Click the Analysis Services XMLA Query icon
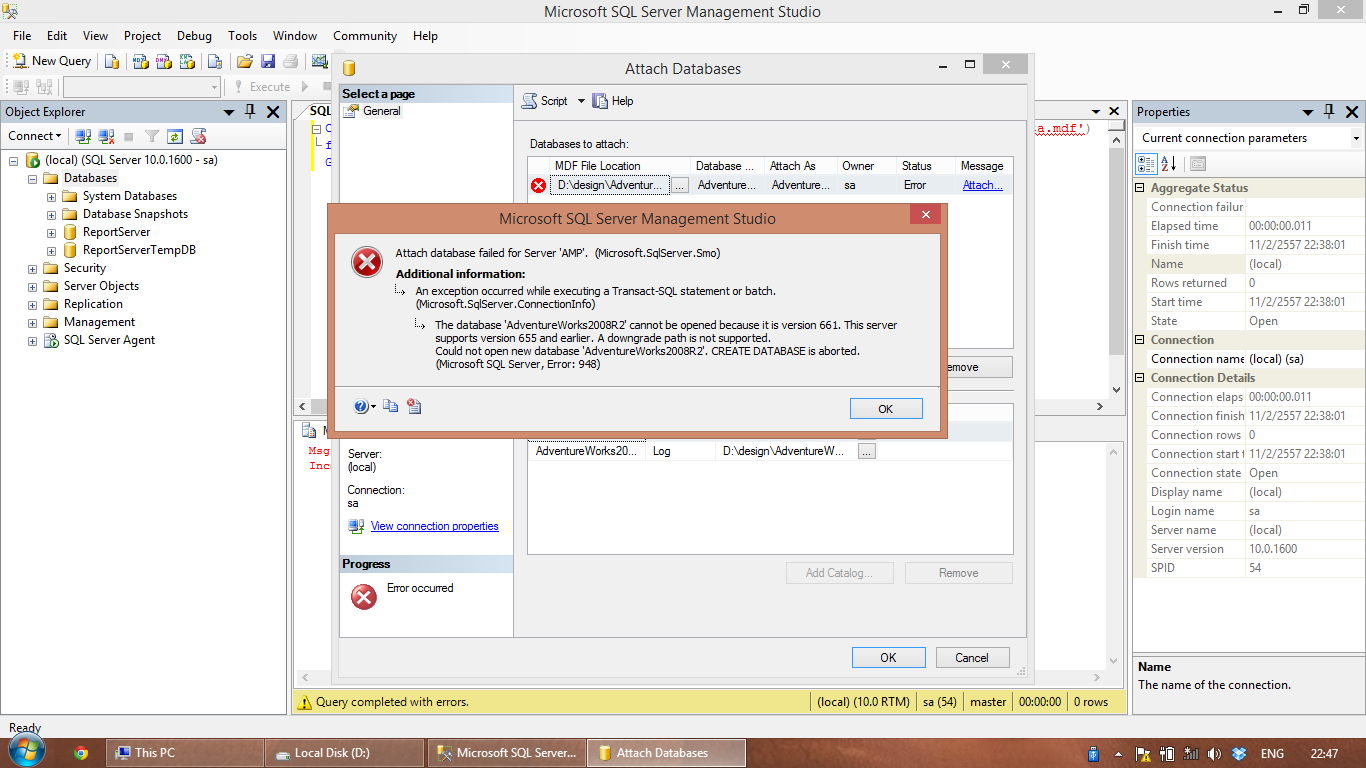The height and width of the screenshot is (768, 1366). [x=187, y=61]
